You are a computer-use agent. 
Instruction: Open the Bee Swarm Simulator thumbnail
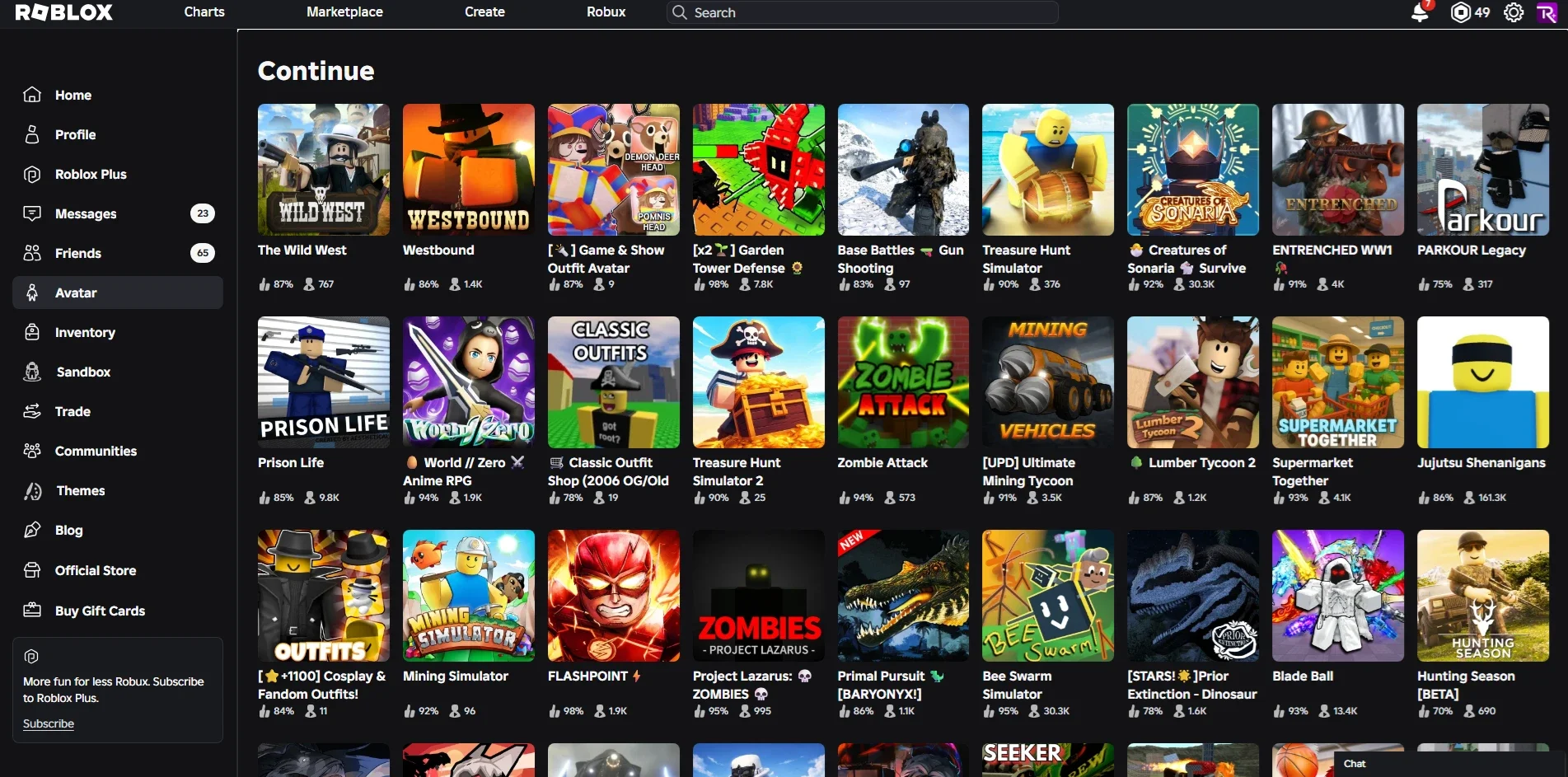1048,596
